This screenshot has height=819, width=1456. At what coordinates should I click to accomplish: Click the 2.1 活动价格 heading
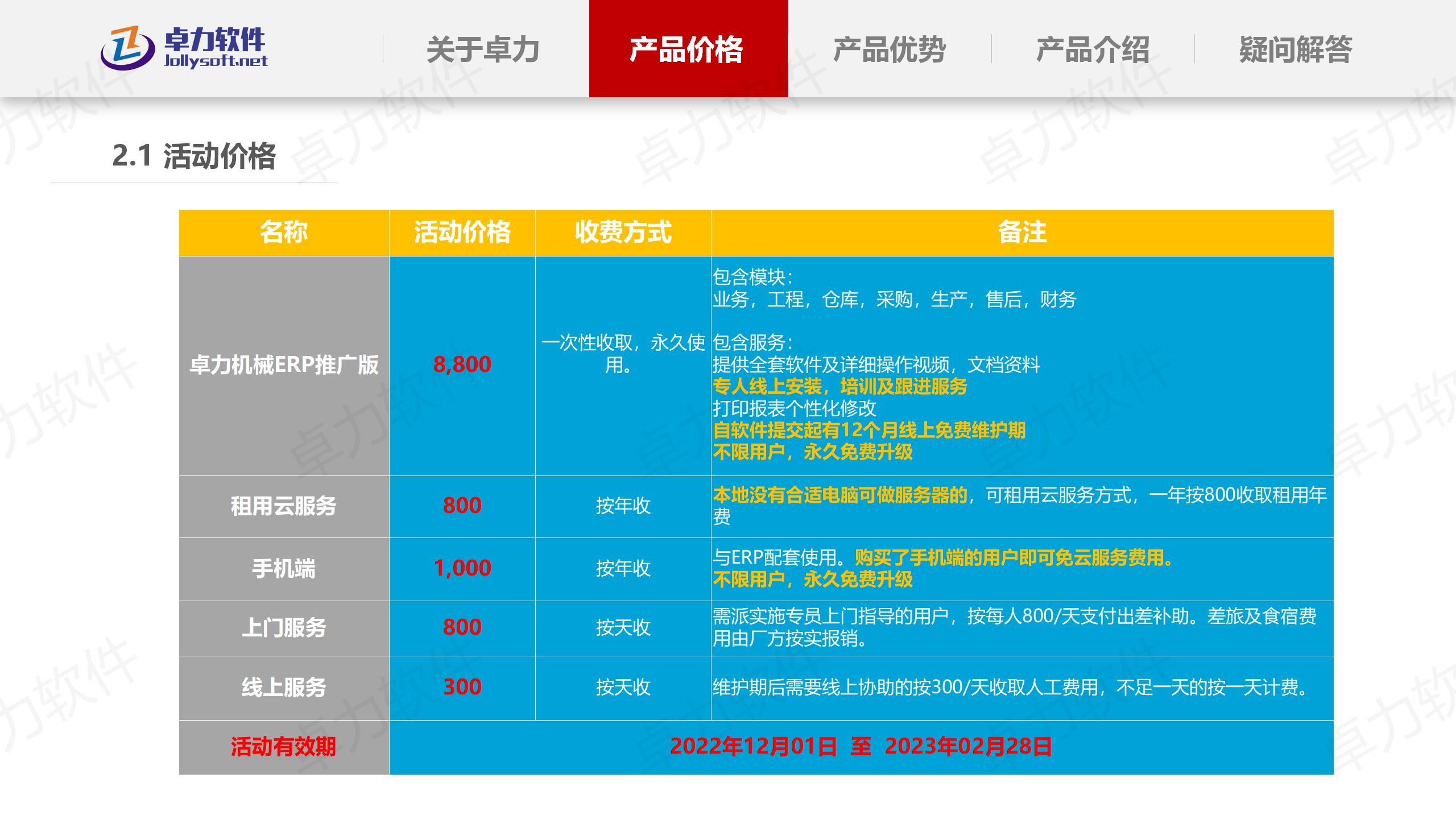coord(194,156)
